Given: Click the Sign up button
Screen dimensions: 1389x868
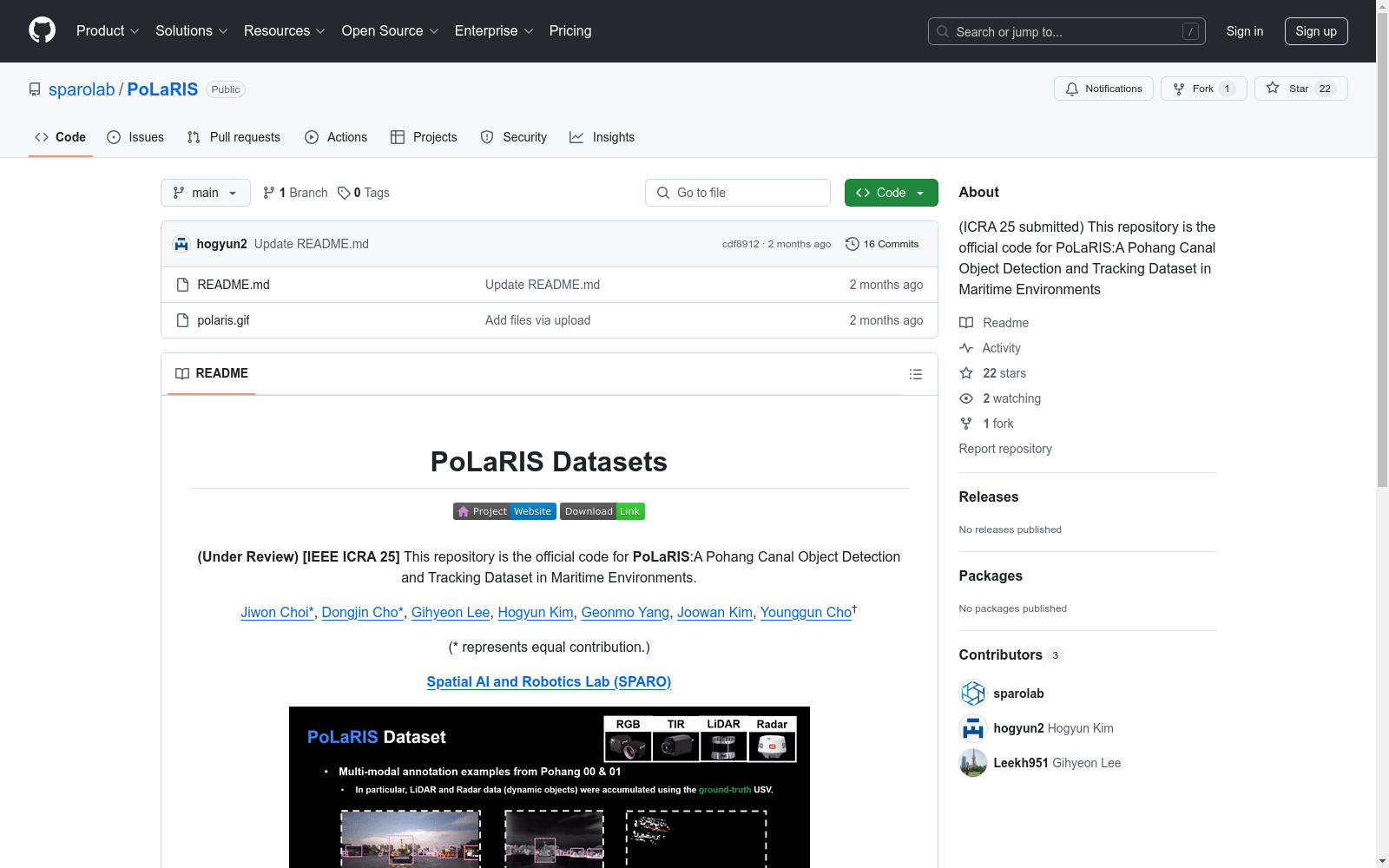Looking at the screenshot, I should (1316, 31).
